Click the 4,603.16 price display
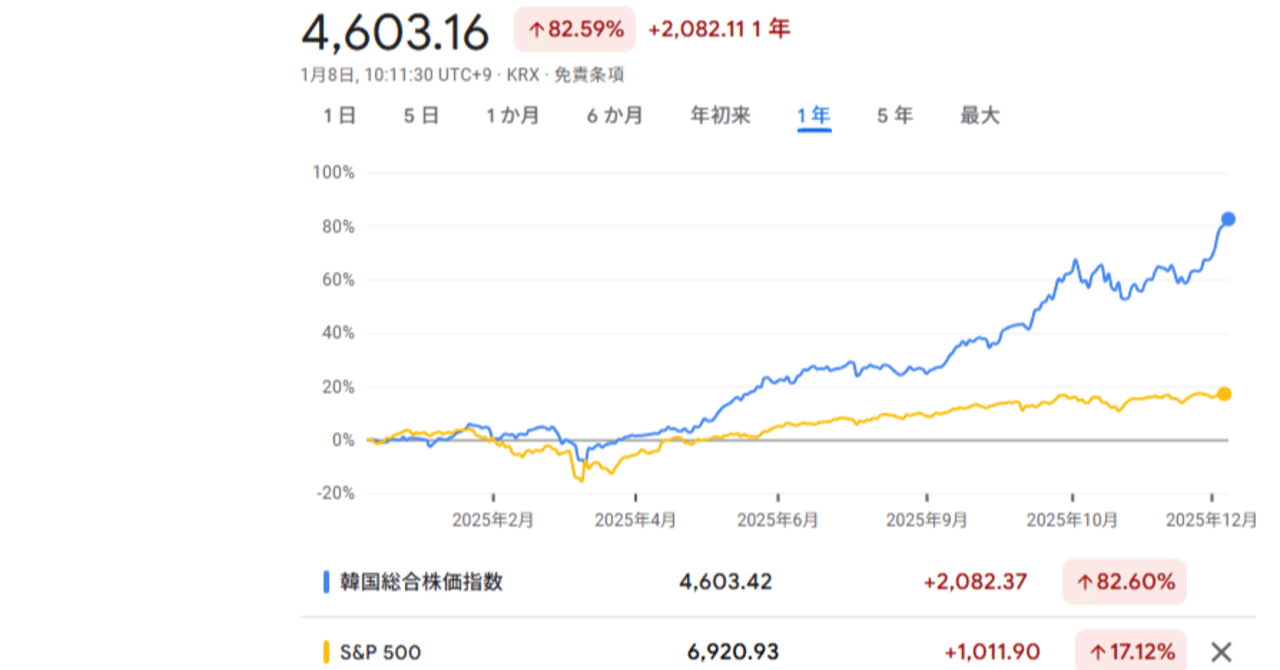The image size is (1280, 670). (396, 32)
